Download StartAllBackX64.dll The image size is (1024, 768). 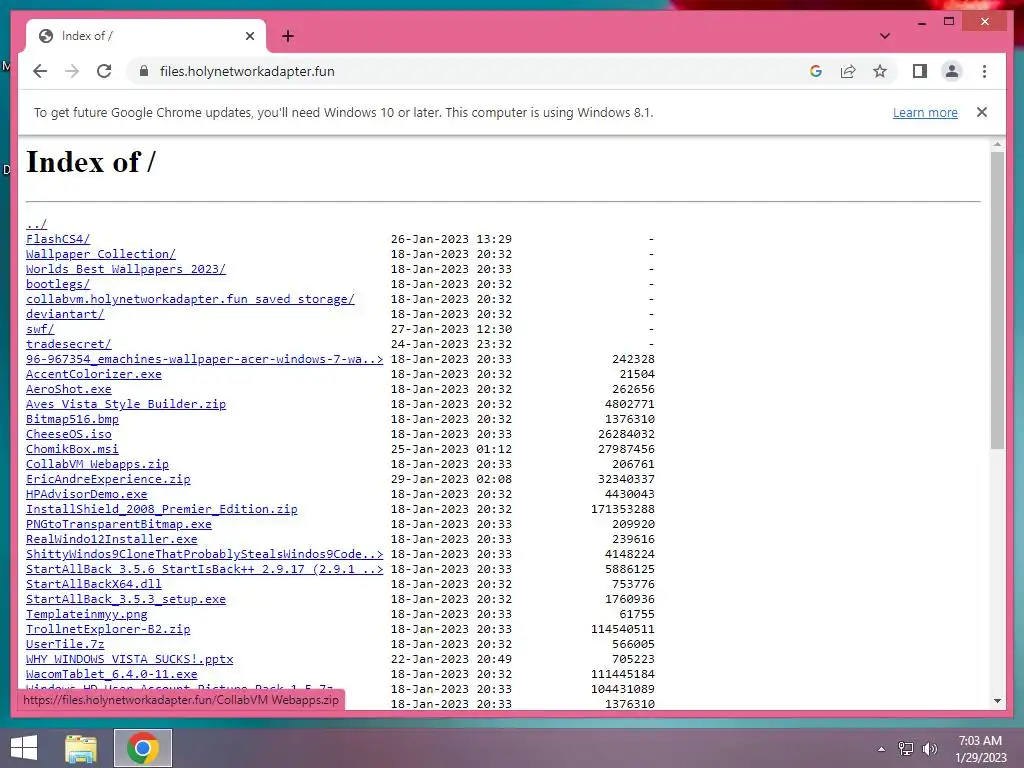coord(94,584)
